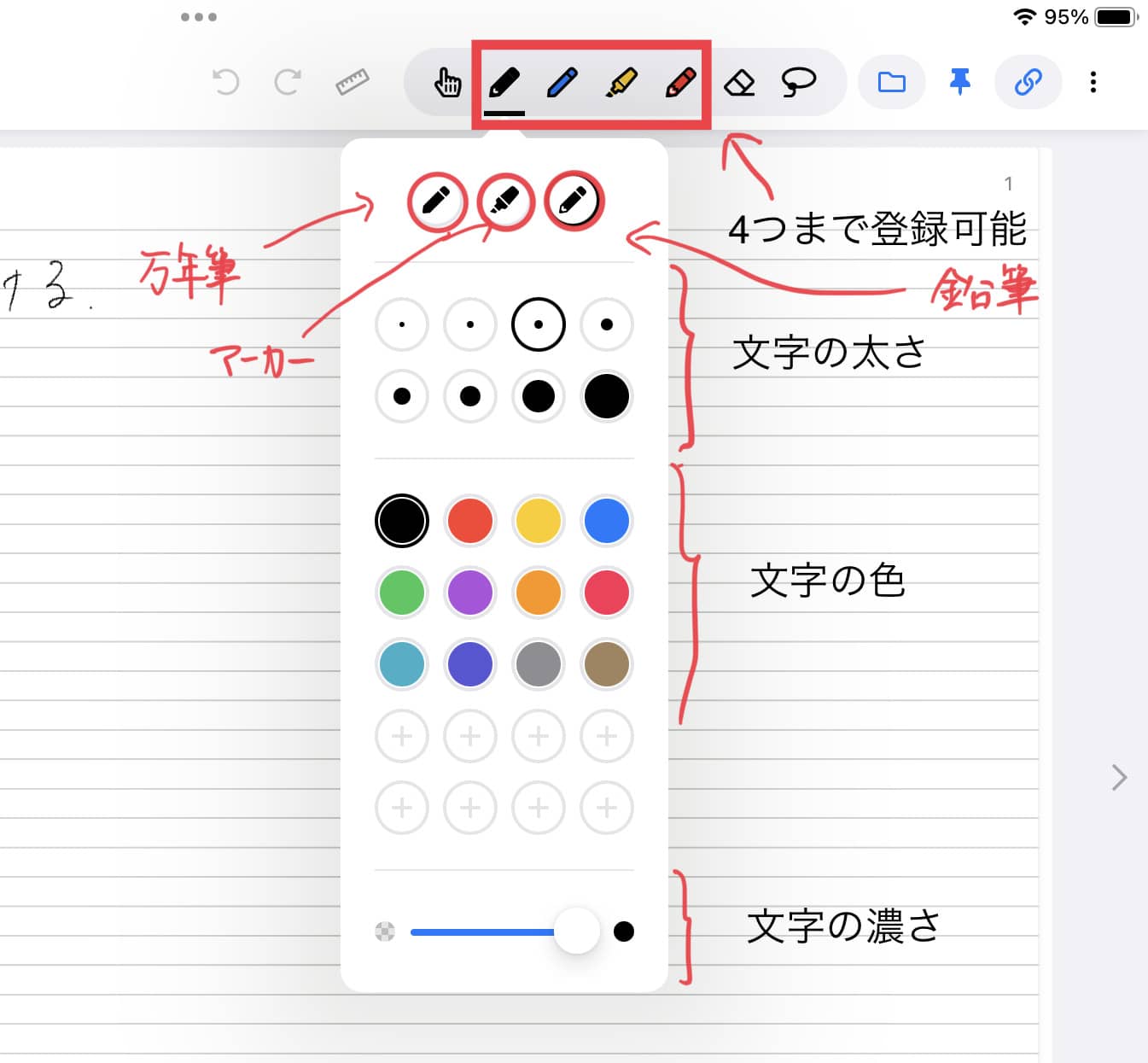Select the blue ballpoint pen
Image resolution: width=1148 pixels, height=1063 pixels.
point(562,82)
